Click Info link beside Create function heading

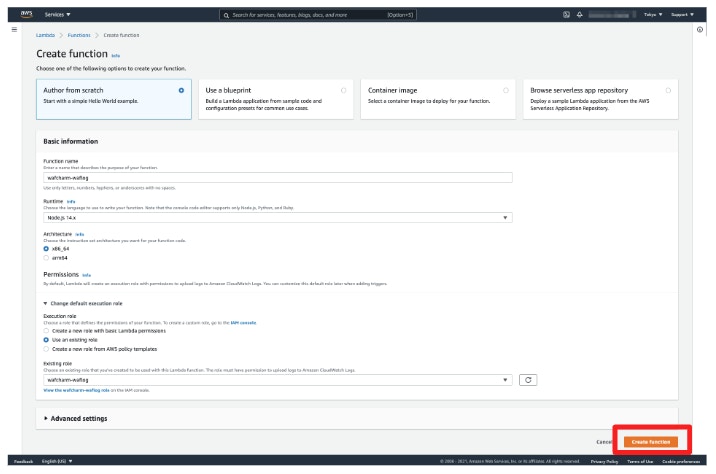[x=116, y=56]
